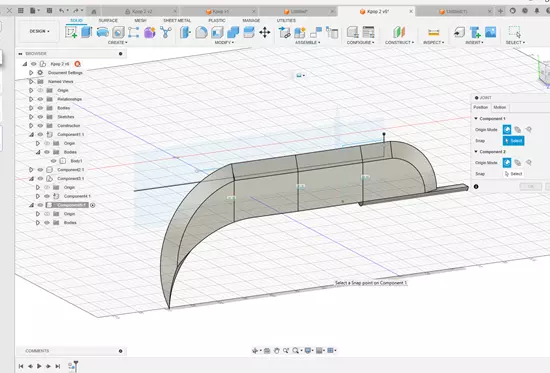This screenshot has width=550, height=373.
Task: Click the Measure ruler icon in Inspect
Action: 434,33
